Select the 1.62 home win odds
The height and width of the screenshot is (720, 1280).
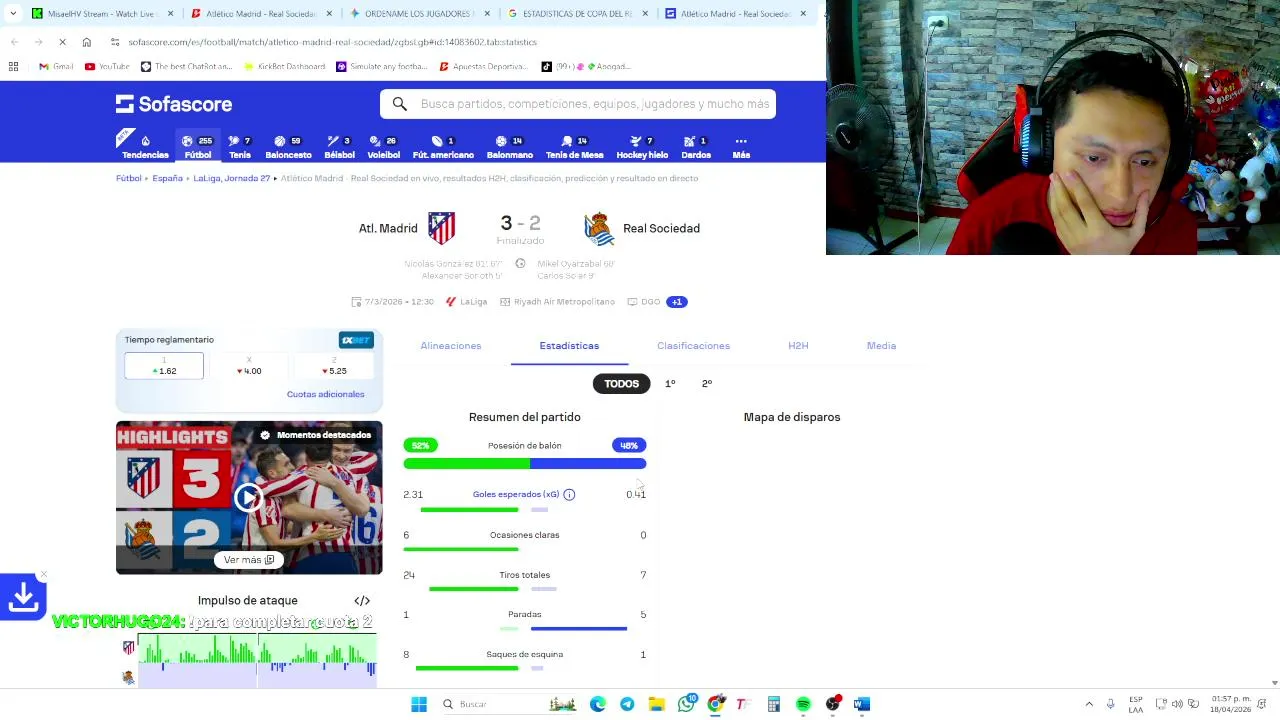164,366
